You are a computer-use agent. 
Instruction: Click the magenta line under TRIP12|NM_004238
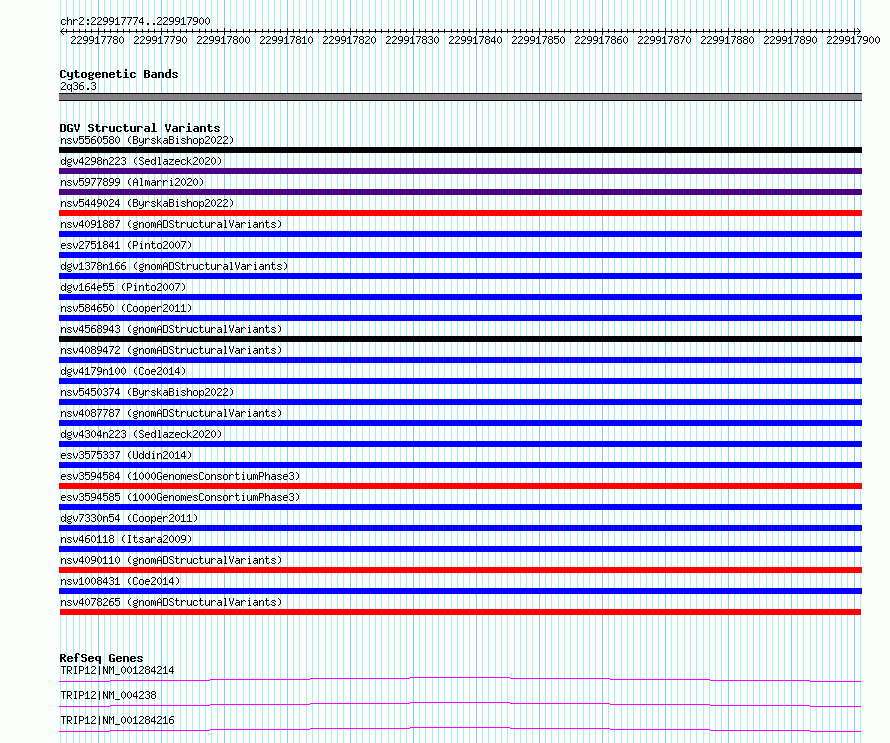[460, 704]
